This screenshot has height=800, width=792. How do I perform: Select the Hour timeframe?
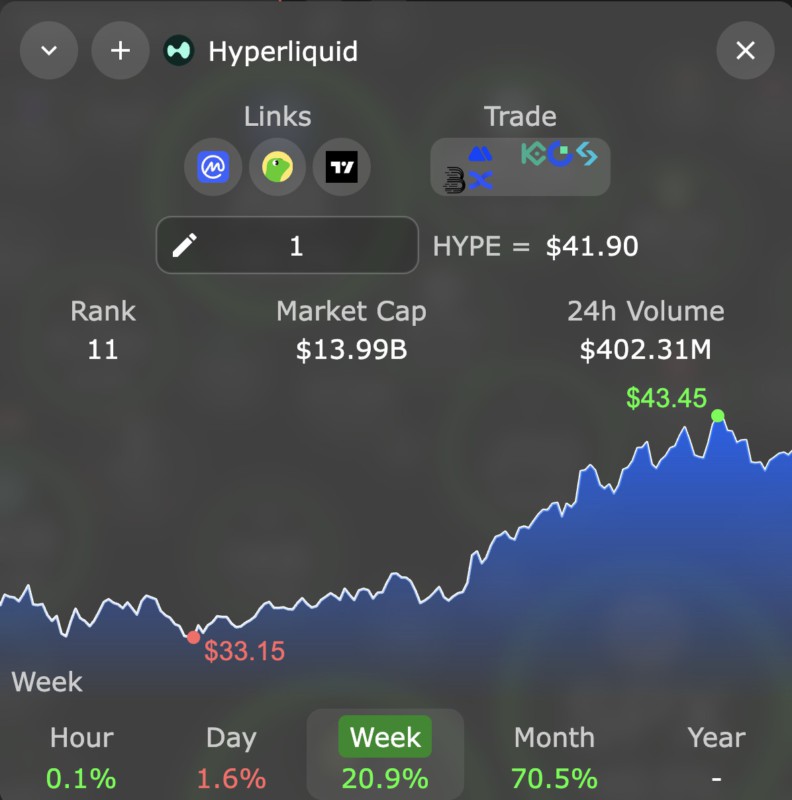click(x=82, y=756)
